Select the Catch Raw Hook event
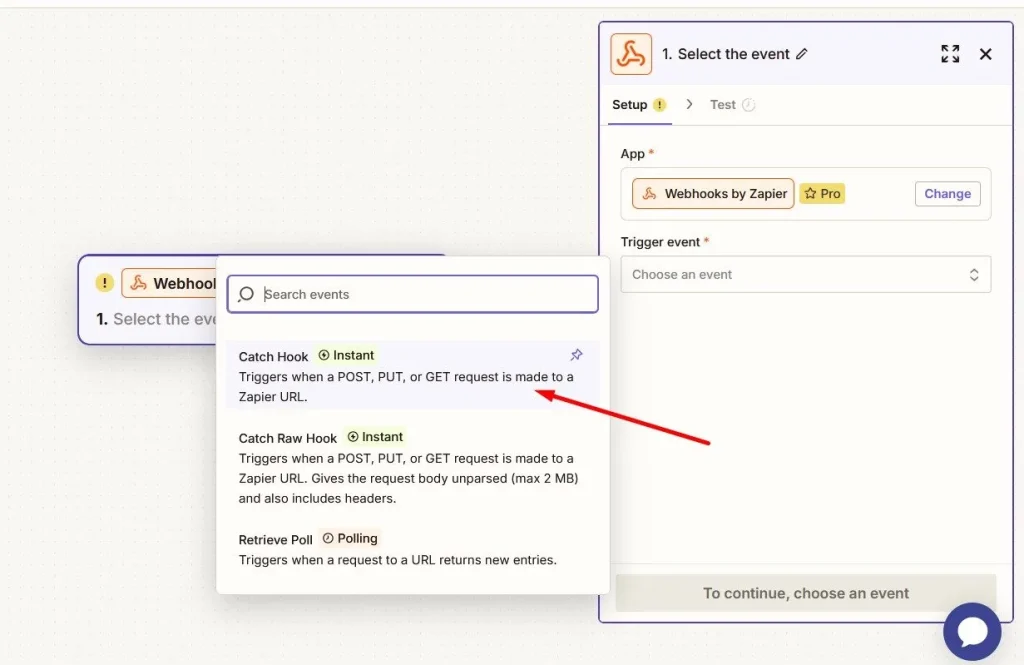 point(412,468)
